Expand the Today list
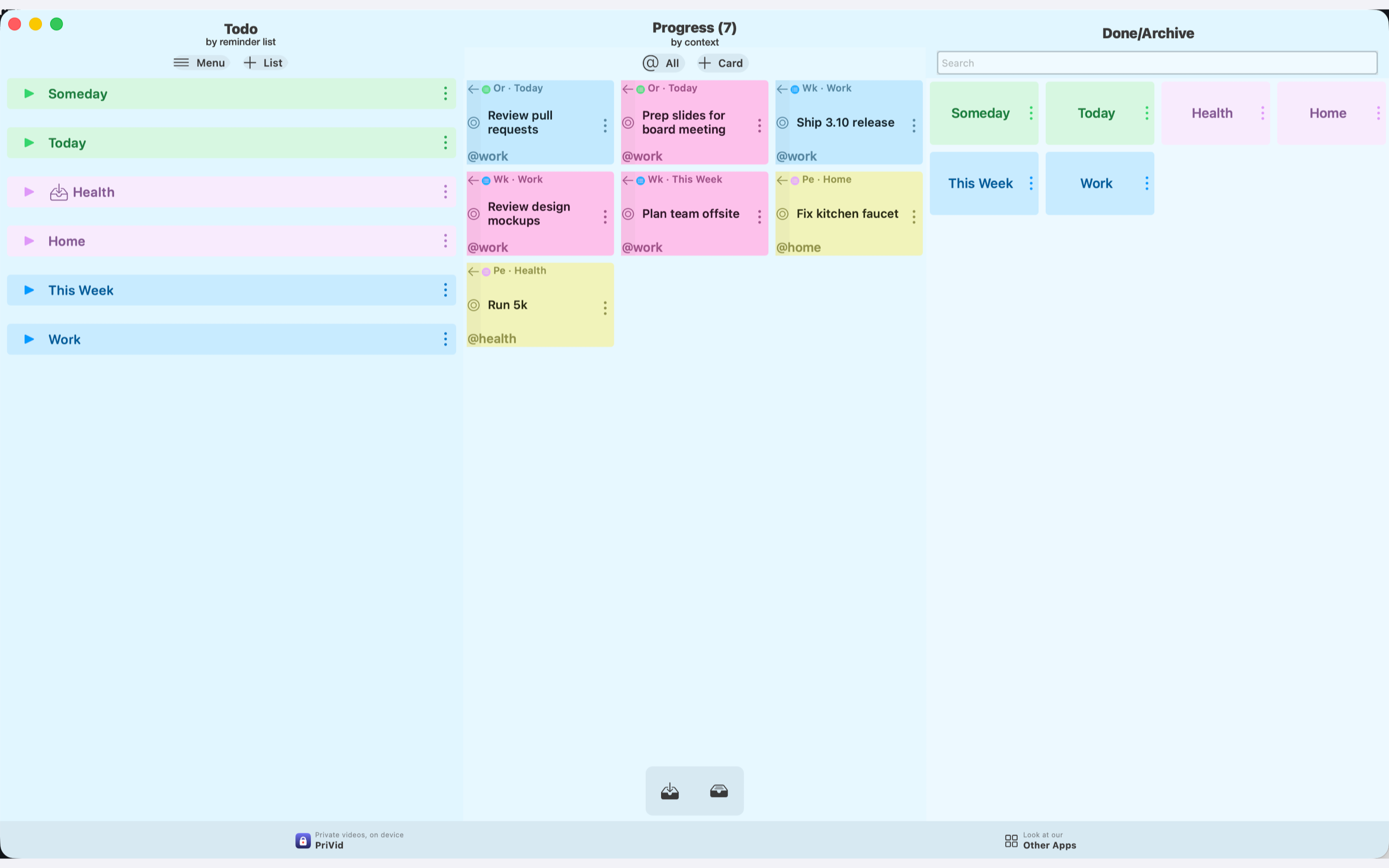This screenshot has width=1389, height=868. coord(29,143)
